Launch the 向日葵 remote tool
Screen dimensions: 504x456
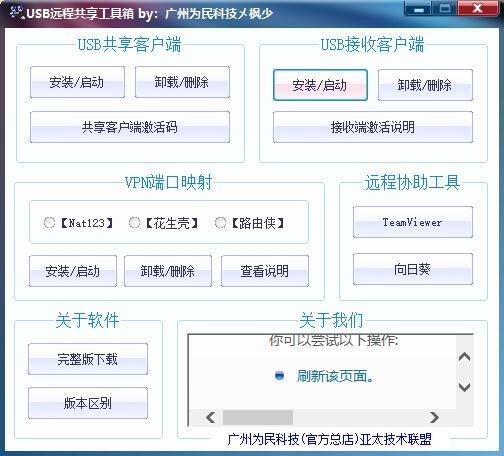[413, 269]
